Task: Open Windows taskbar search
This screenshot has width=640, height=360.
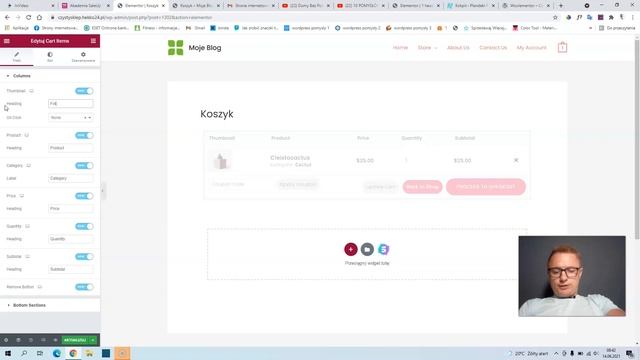Action: pos(24,353)
